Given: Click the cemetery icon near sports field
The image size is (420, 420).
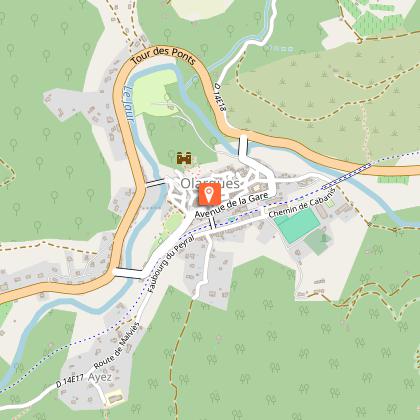Looking at the screenshot, I should tap(324, 238).
